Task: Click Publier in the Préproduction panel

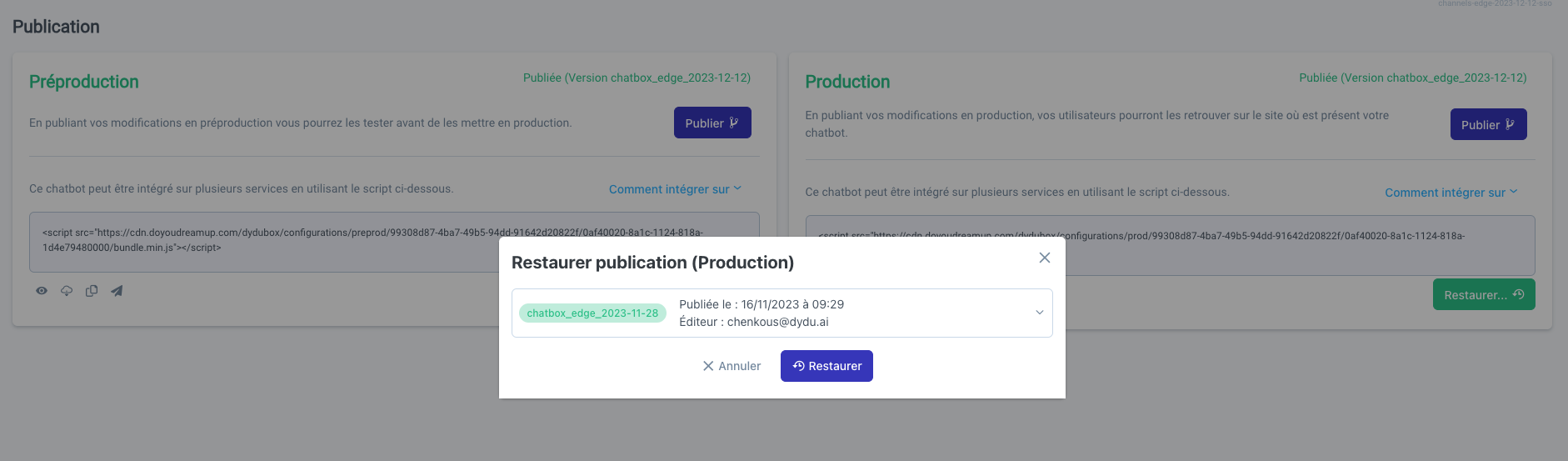Action: 712,123
